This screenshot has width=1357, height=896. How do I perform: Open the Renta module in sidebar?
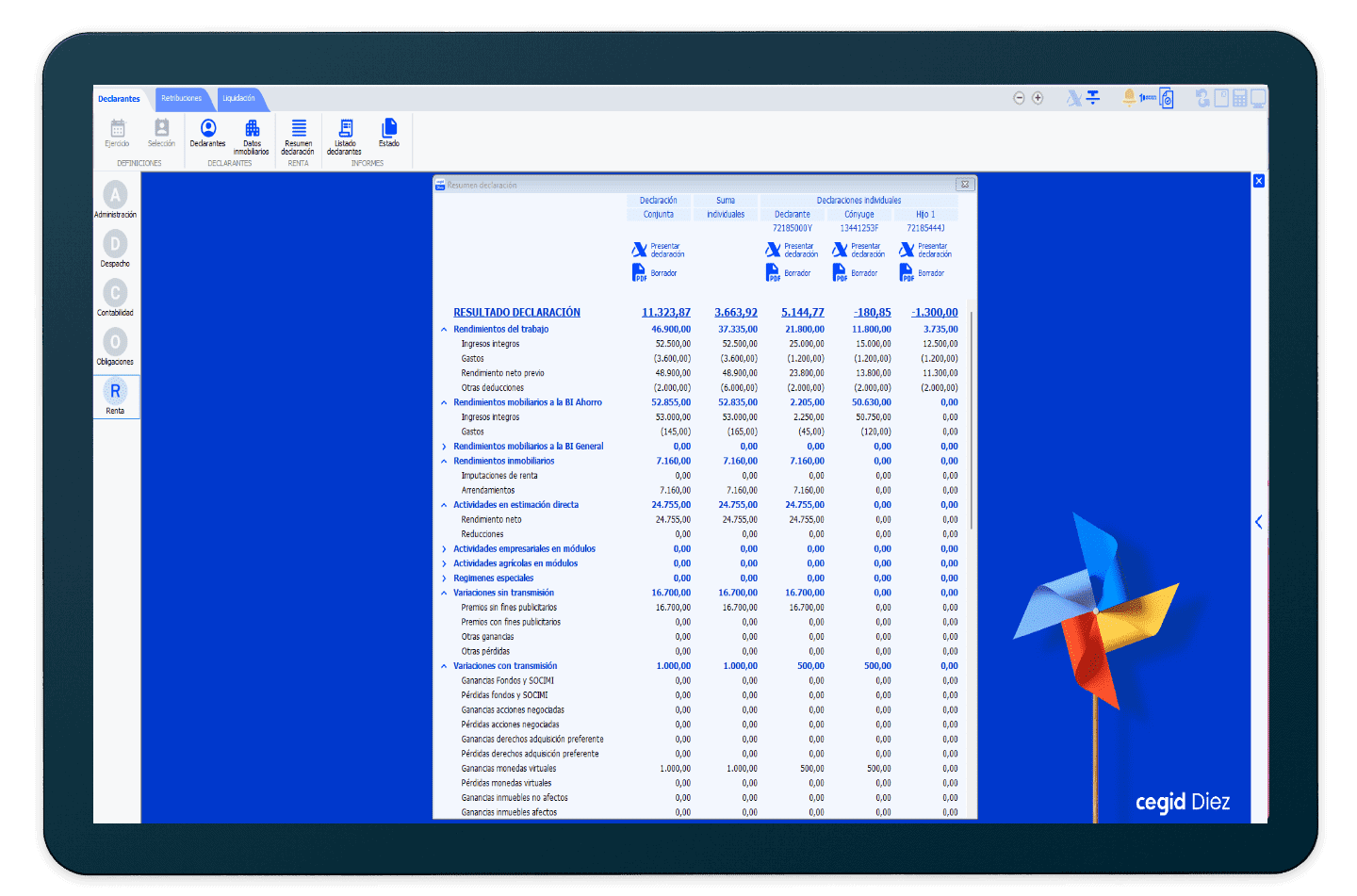[x=115, y=396]
